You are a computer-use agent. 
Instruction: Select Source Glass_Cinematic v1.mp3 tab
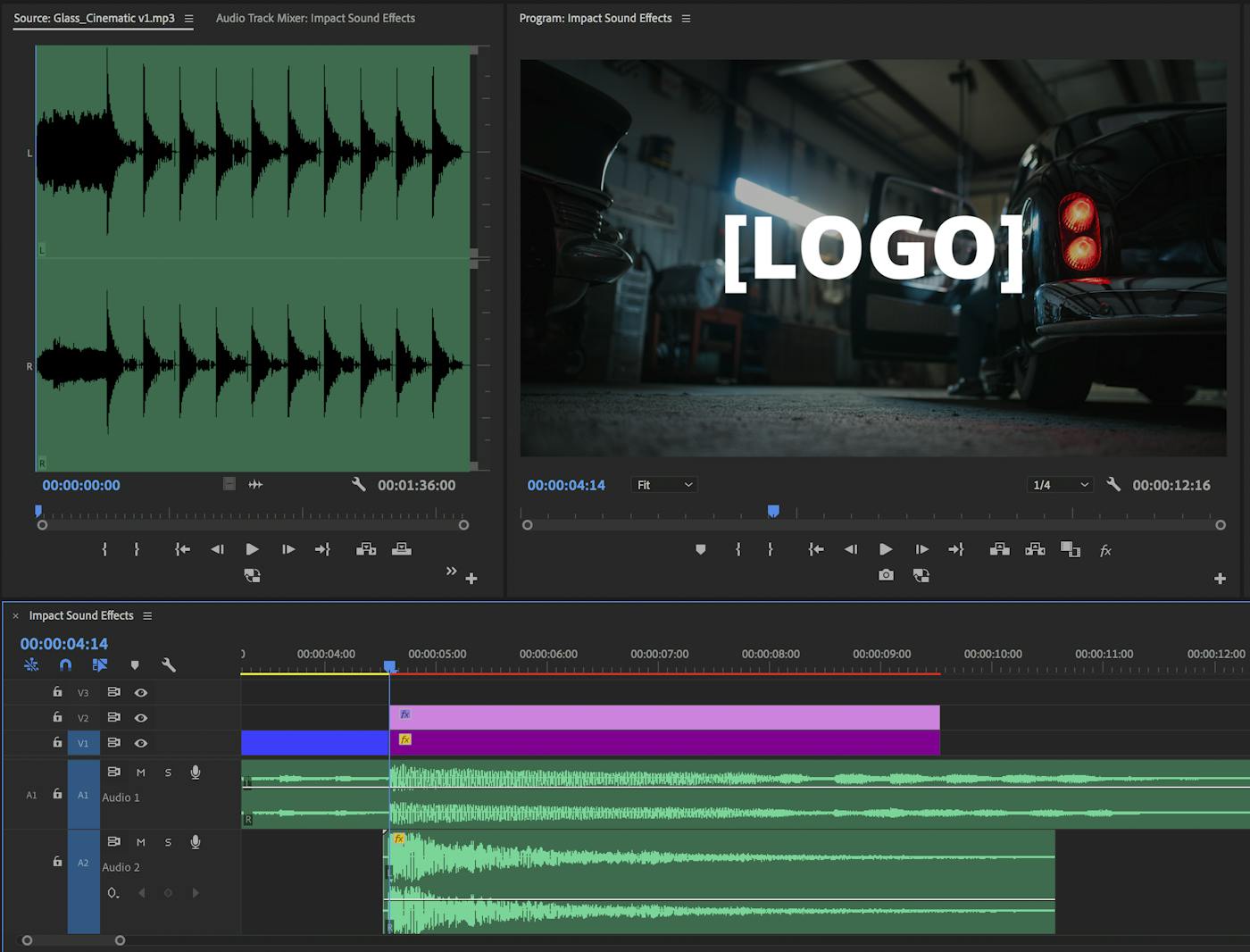point(94,18)
